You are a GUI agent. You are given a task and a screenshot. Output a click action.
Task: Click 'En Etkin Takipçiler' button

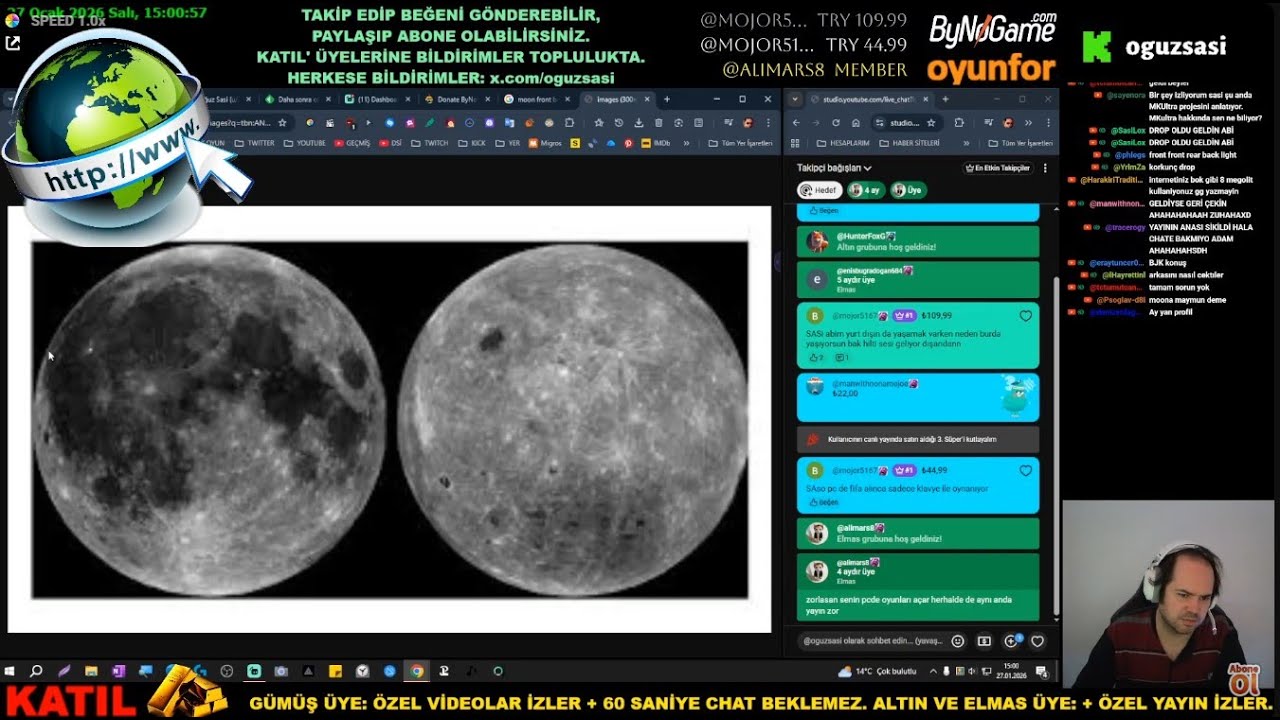[998, 168]
